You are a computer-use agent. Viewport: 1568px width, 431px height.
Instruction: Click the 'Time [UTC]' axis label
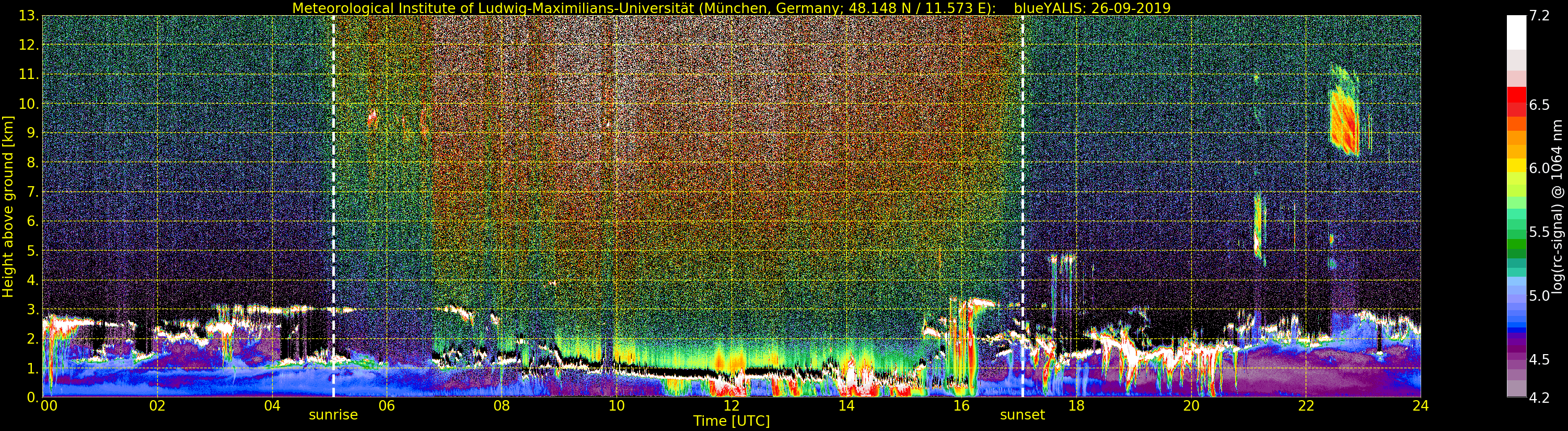[731, 421]
